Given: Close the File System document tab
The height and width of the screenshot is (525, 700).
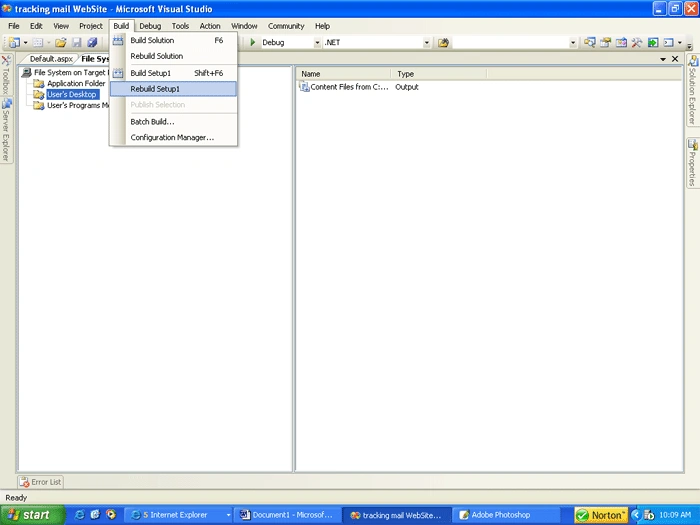Looking at the screenshot, I should pyautogui.click(x=675, y=59).
